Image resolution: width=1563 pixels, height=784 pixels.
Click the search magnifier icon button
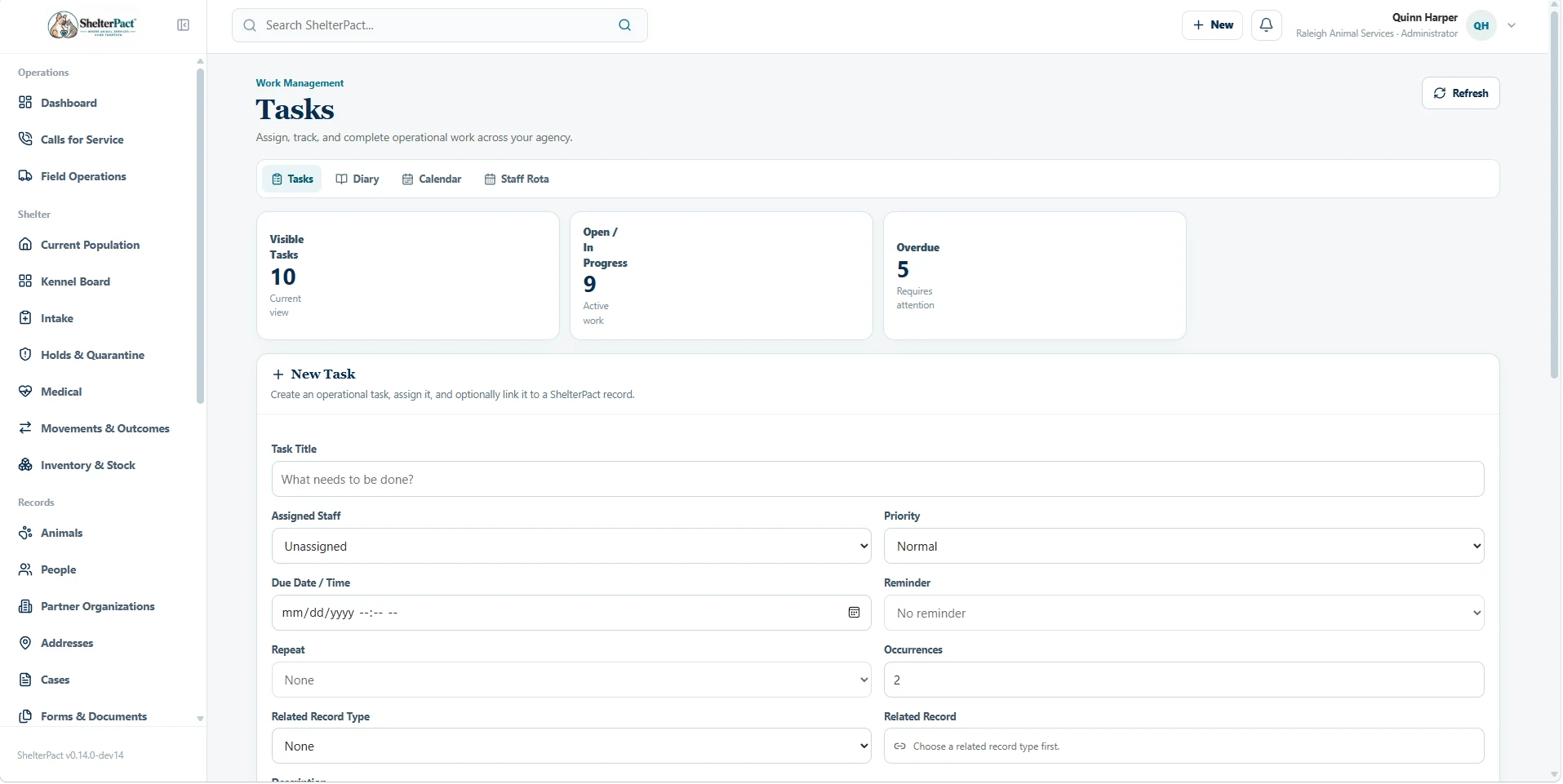coord(625,25)
